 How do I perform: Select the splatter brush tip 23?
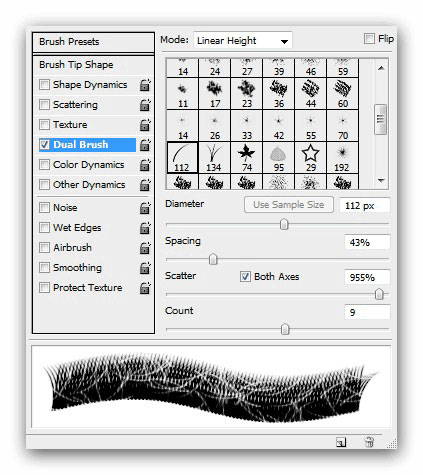[246, 94]
